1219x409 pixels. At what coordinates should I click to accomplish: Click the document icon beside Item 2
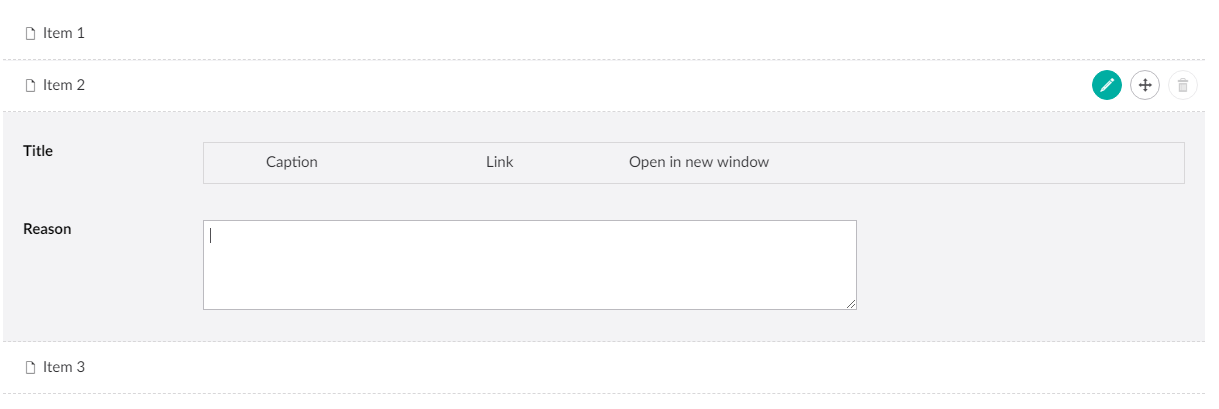30,86
